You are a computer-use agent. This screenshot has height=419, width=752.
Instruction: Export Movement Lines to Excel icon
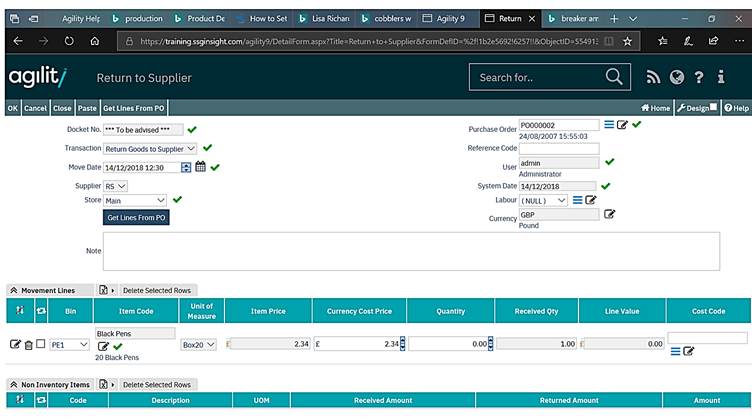(102, 290)
